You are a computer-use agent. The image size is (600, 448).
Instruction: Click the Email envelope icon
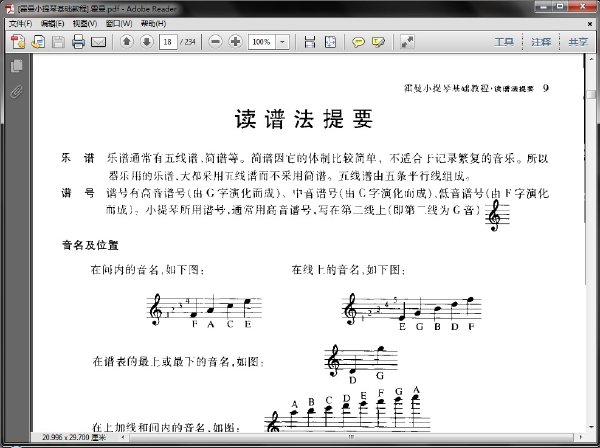point(98,42)
